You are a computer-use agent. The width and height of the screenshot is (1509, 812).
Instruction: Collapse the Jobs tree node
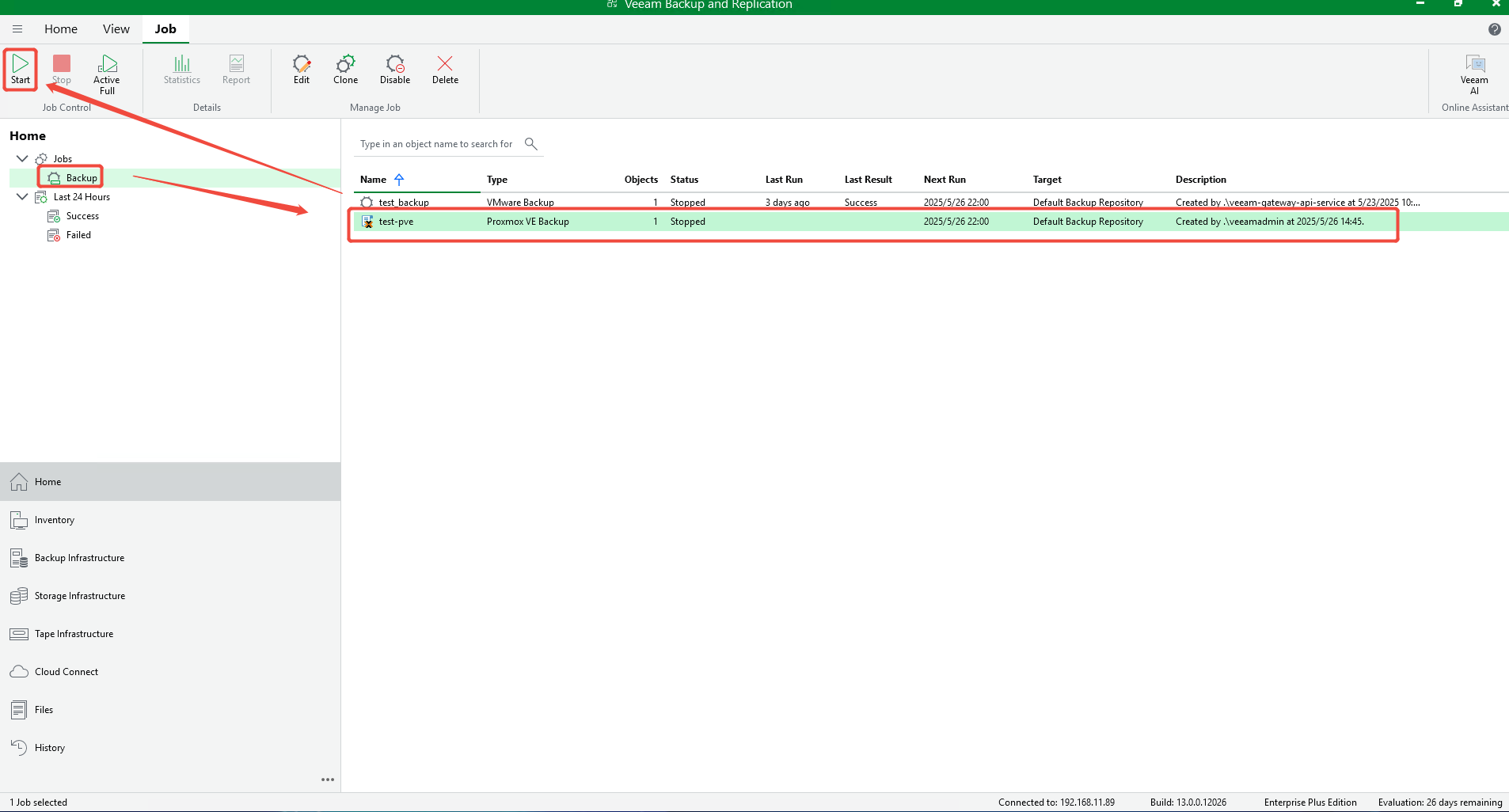coord(22,158)
